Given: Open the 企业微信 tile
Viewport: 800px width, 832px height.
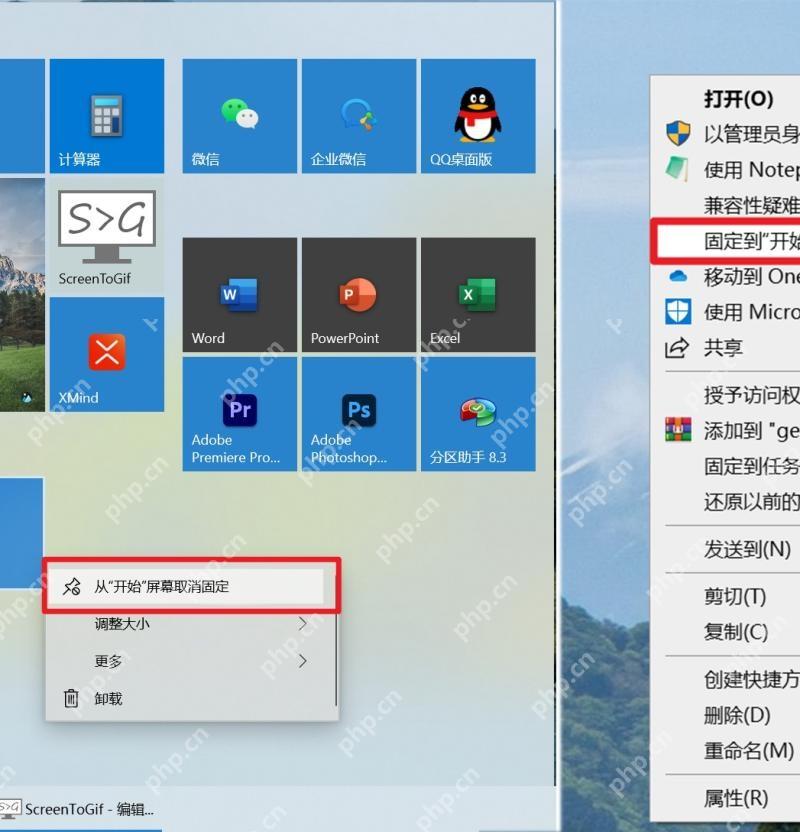Looking at the screenshot, I should coord(359,116).
